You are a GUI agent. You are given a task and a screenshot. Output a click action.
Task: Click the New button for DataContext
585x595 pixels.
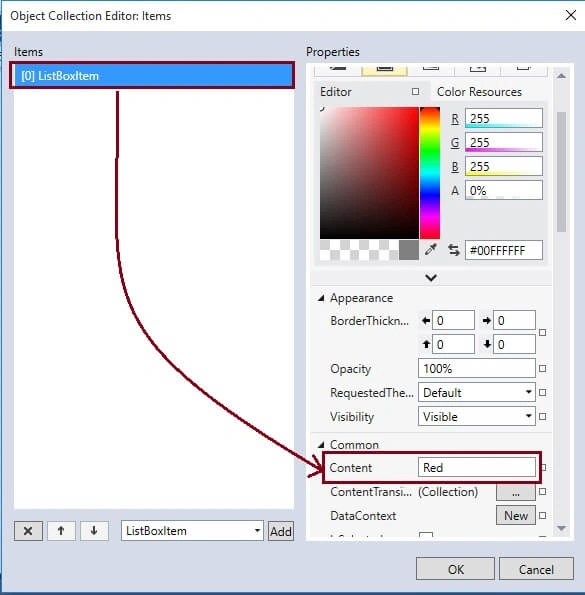(516, 515)
